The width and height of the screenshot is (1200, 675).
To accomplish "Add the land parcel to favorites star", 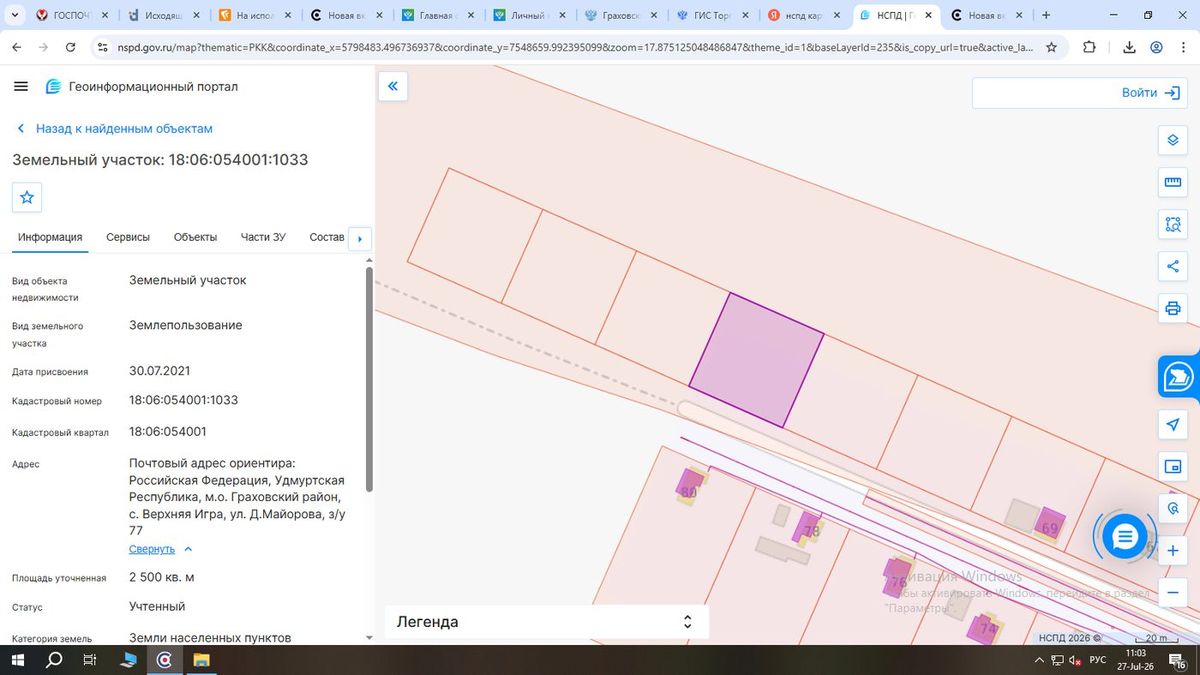I will [27, 198].
